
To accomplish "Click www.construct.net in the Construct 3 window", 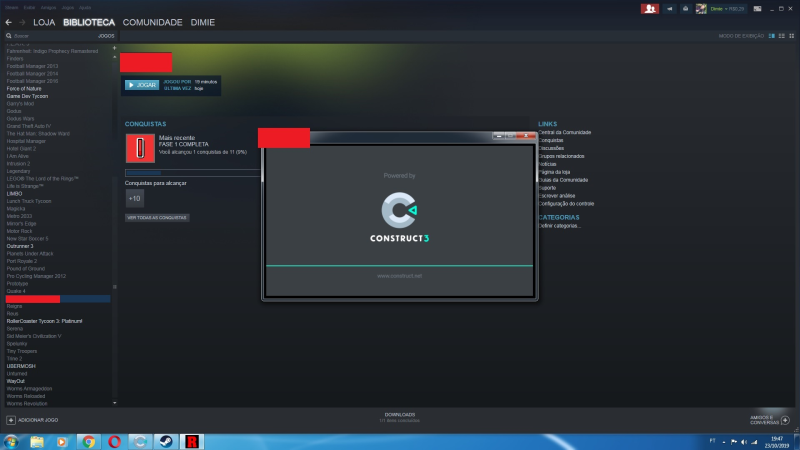I will 399,276.
